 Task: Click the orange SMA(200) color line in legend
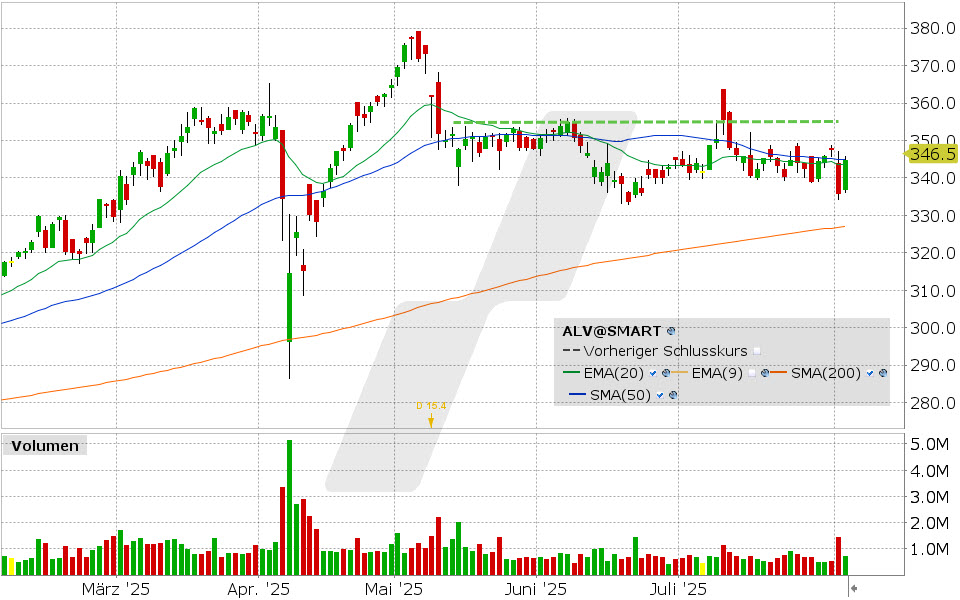(x=779, y=372)
